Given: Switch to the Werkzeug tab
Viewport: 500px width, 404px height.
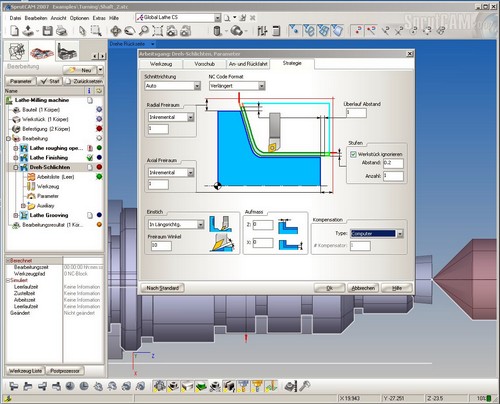Looking at the screenshot, I should tap(161, 64).
